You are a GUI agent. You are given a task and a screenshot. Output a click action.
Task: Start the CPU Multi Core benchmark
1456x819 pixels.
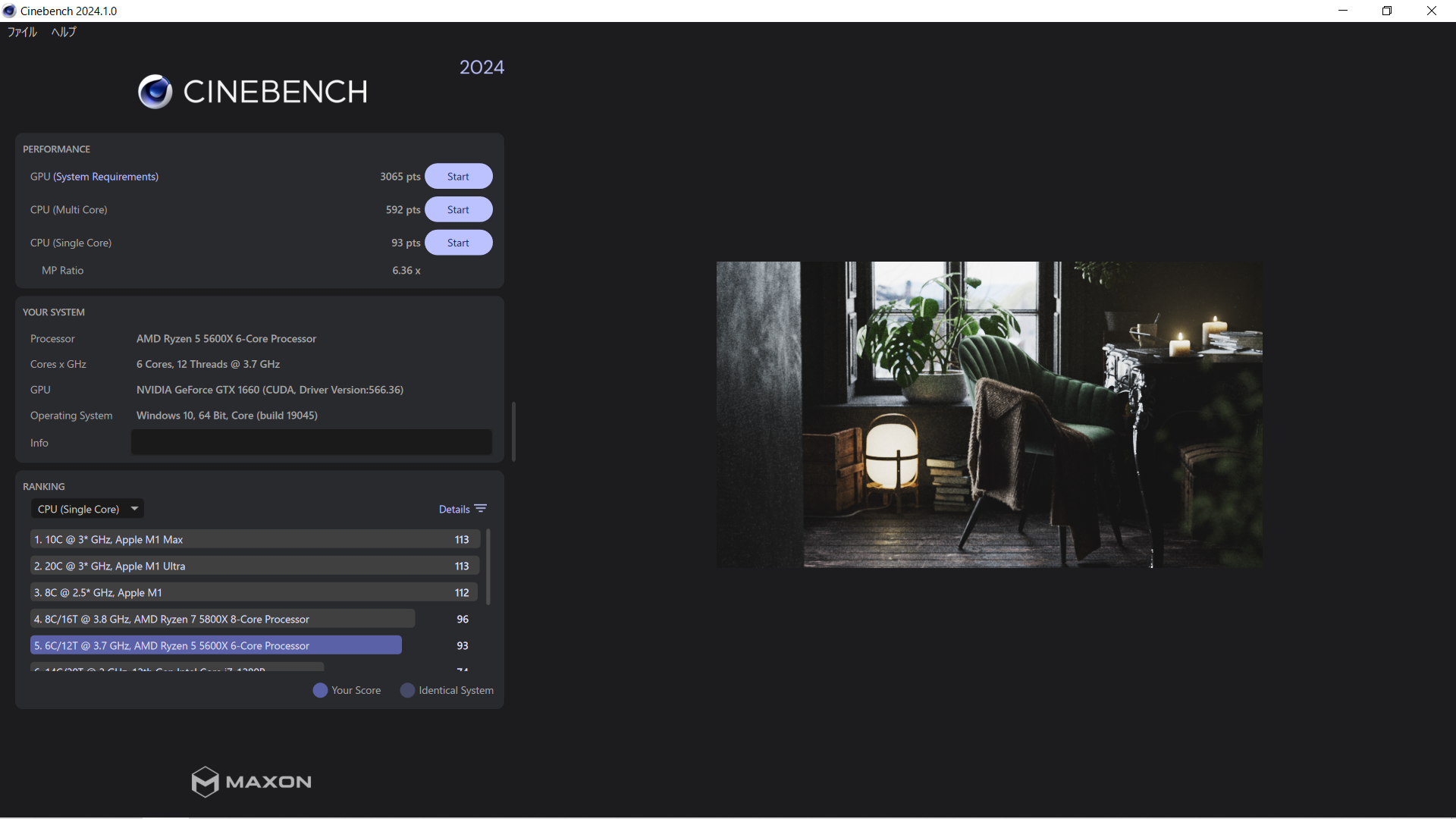coord(458,210)
